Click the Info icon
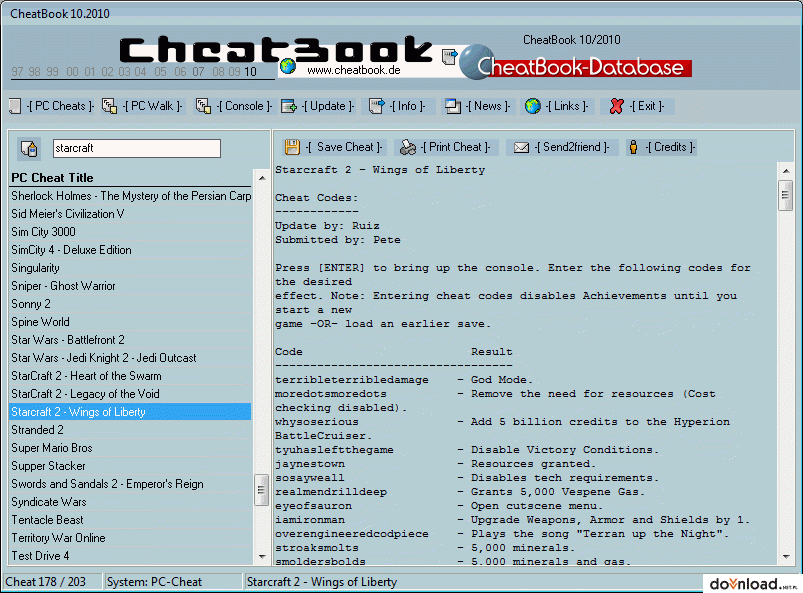The image size is (803, 593). (376, 106)
